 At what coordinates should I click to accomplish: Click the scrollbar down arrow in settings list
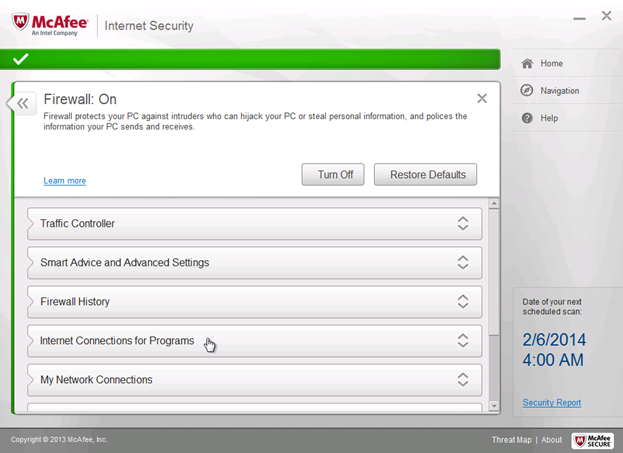point(494,406)
